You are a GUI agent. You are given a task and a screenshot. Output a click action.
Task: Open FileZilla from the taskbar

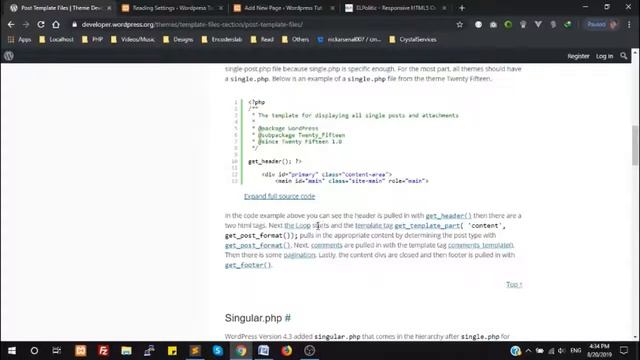pos(104,351)
